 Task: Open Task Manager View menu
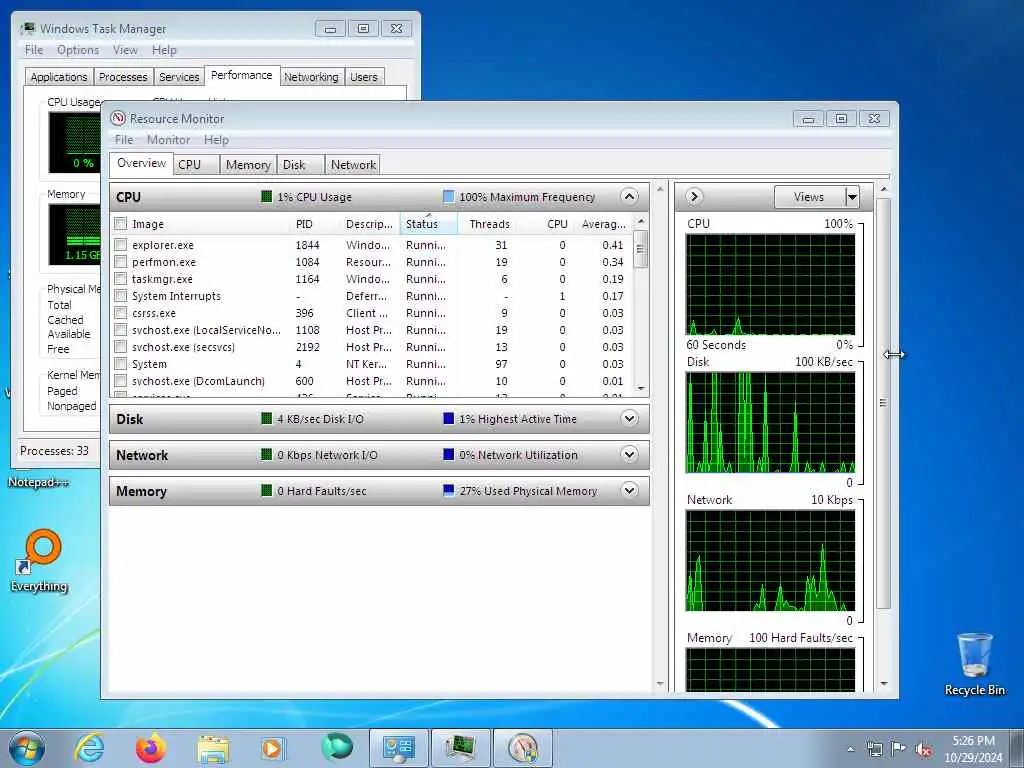pos(125,50)
